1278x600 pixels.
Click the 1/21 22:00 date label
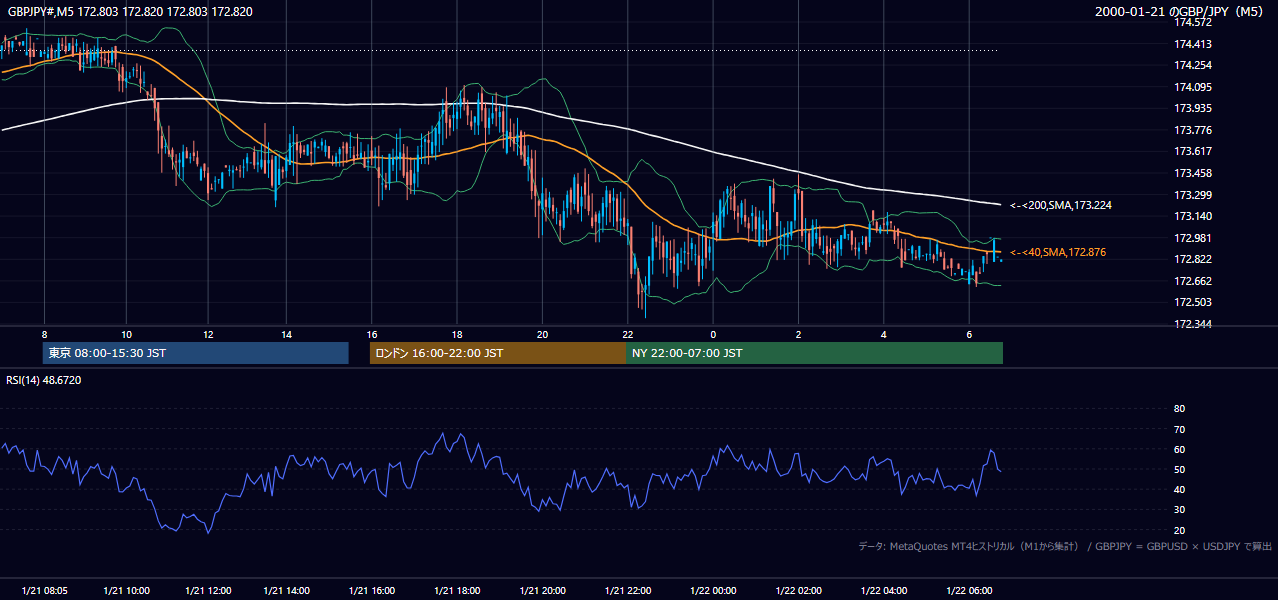(627, 591)
